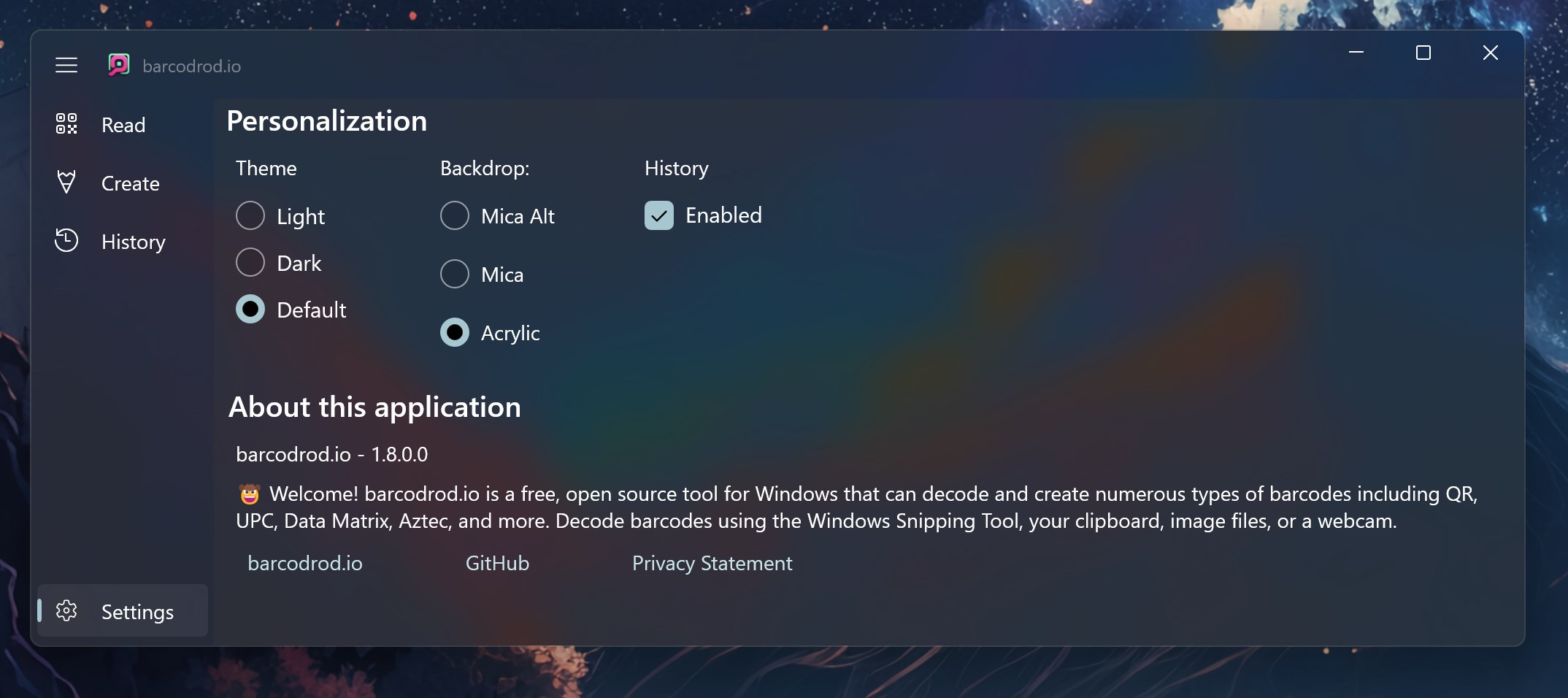Click the About this application heading
This screenshot has height=698, width=1568.
(x=374, y=407)
